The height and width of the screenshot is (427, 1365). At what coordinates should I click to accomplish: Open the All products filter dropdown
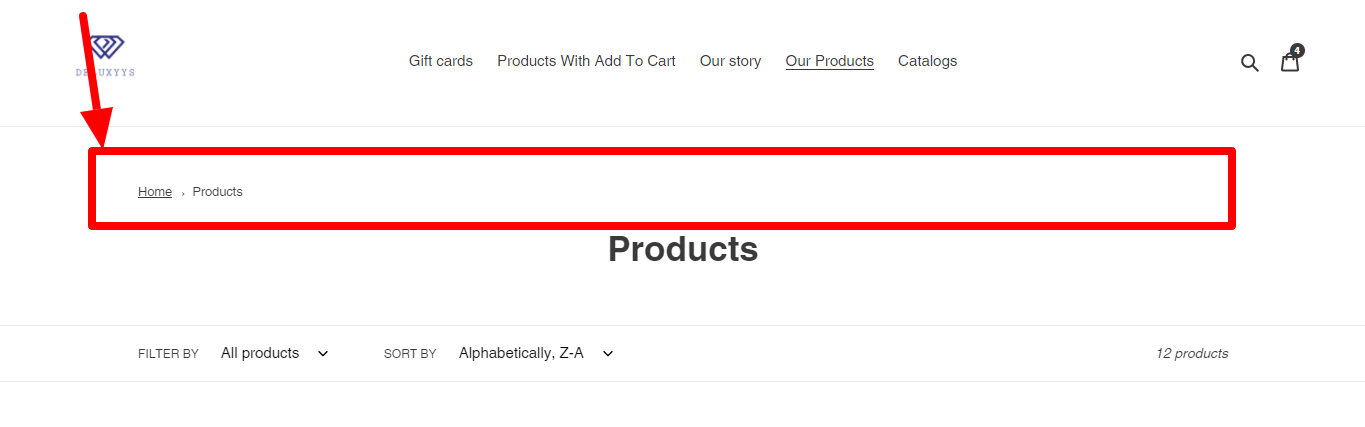coord(261,353)
